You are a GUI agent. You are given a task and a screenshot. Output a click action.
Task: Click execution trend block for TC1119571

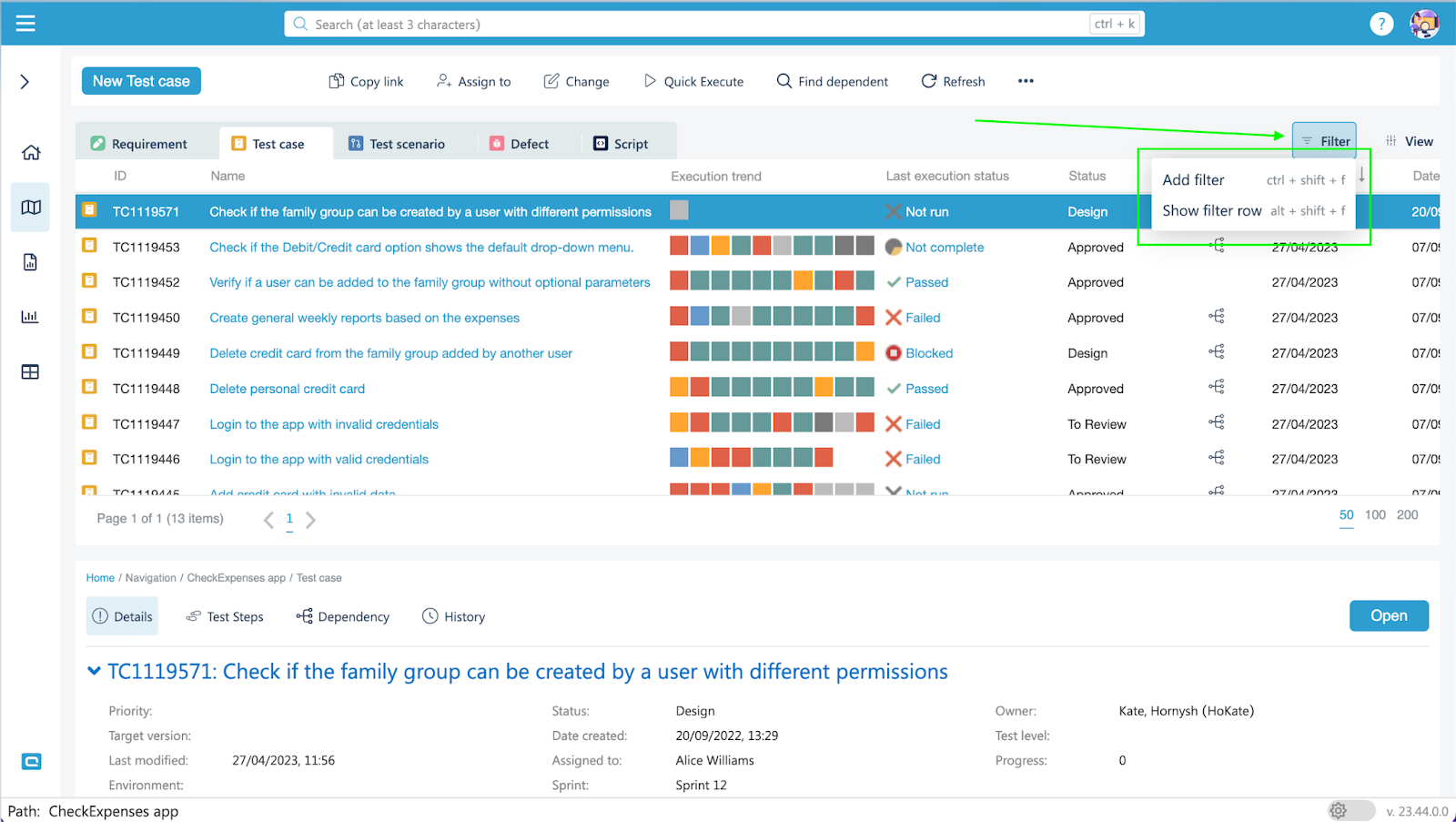point(679,211)
